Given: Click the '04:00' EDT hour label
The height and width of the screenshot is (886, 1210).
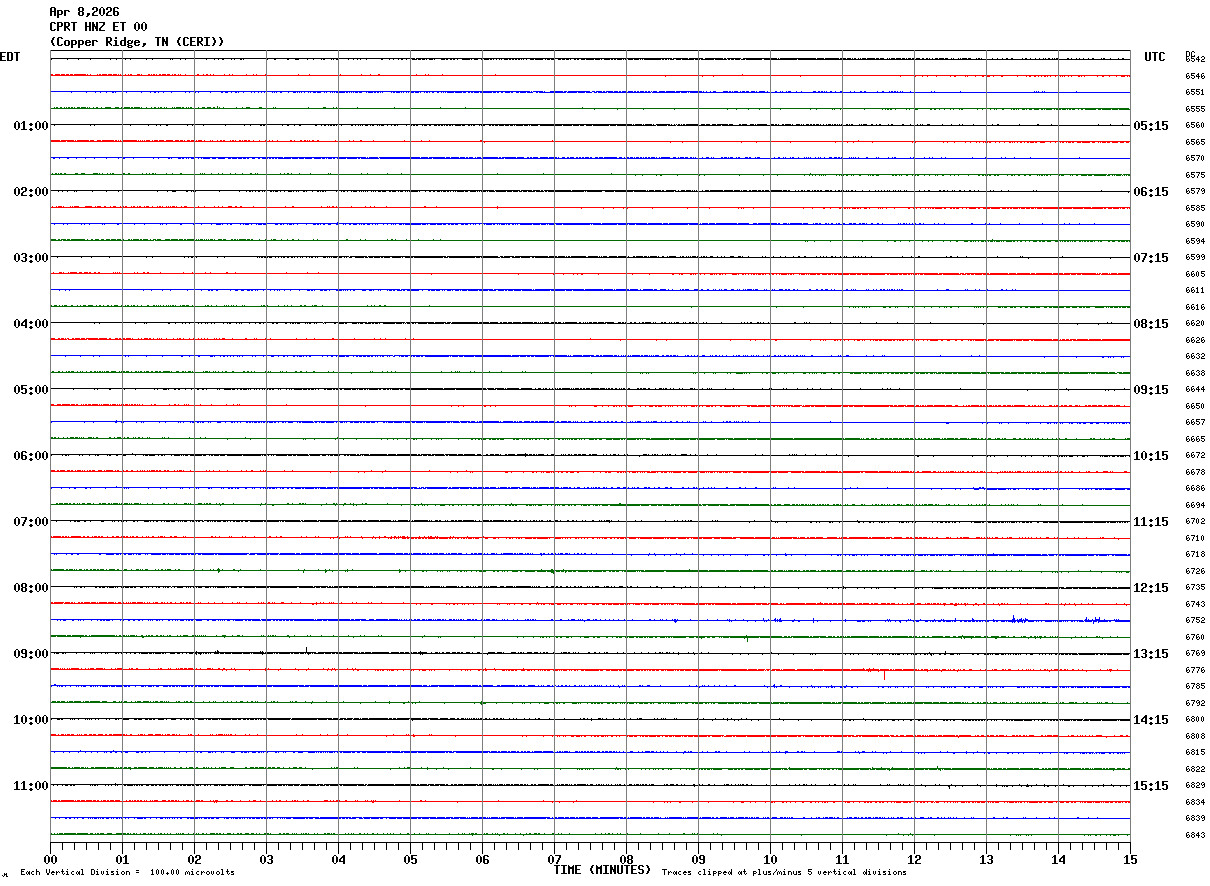Looking at the screenshot, I should 30,324.
